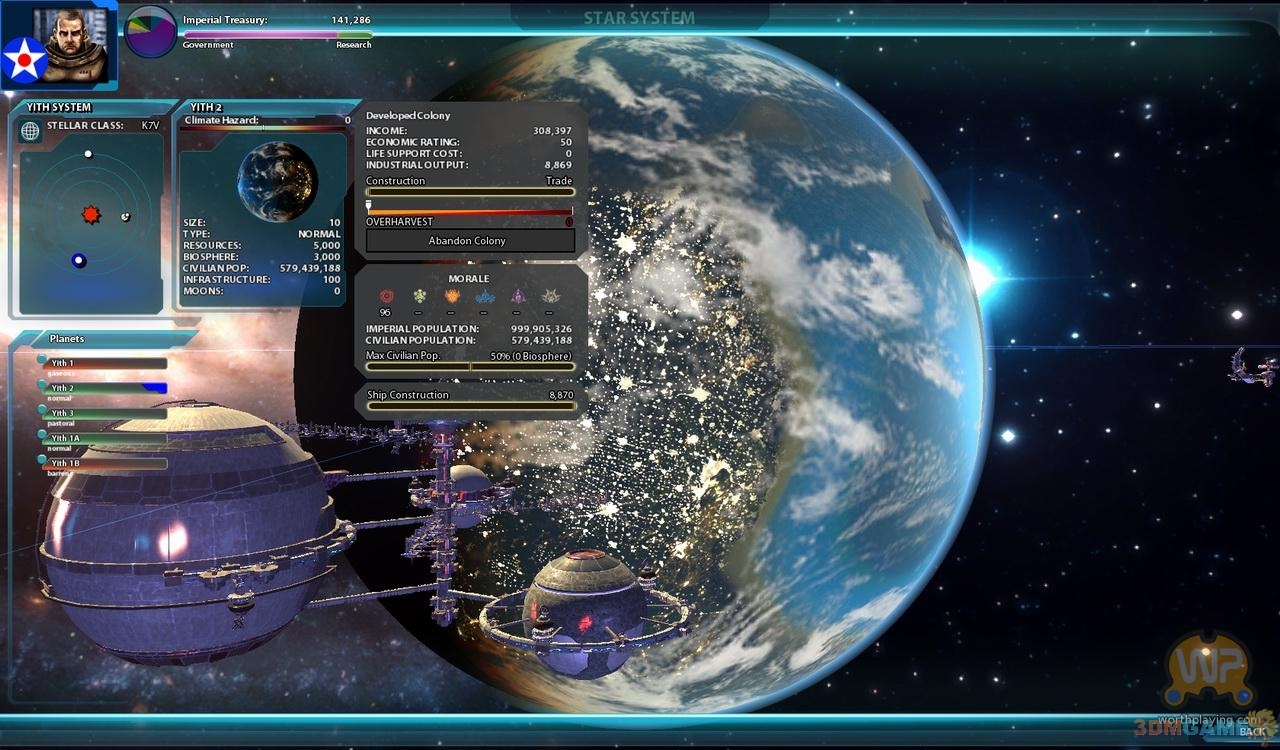Click the Government/Research treasury slider
Viewport: 1280px width, 750px height.
click(x=277, y=35)
